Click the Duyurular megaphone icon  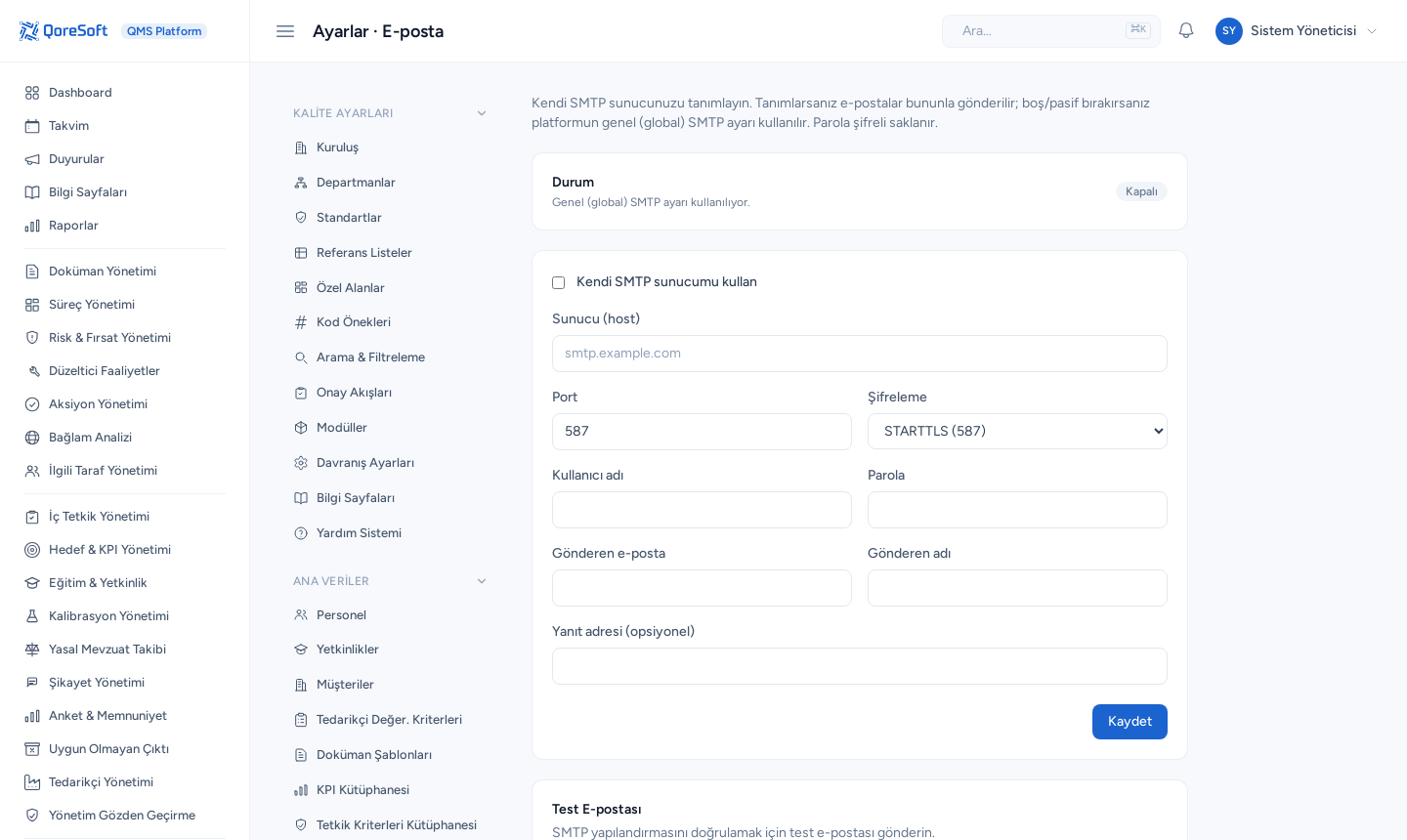tap(32, 159)
